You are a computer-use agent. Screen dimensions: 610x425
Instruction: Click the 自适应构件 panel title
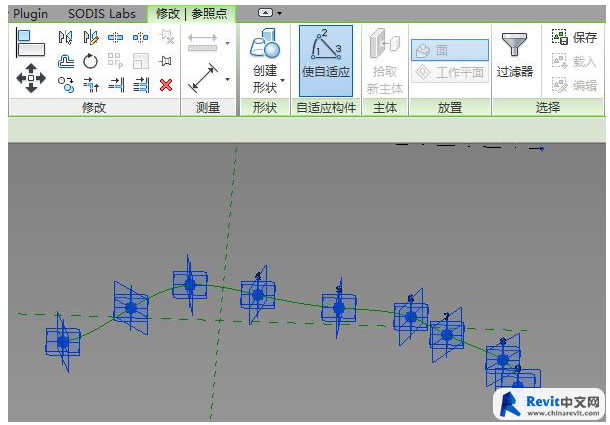[326, 107]
